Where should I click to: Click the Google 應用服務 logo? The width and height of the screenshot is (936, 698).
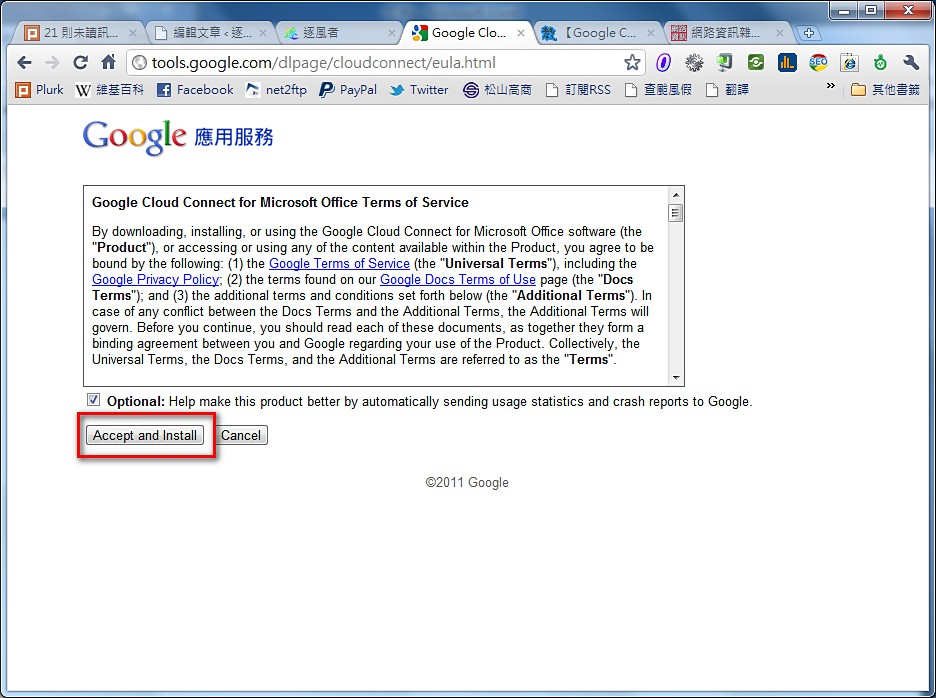[178, 137]
